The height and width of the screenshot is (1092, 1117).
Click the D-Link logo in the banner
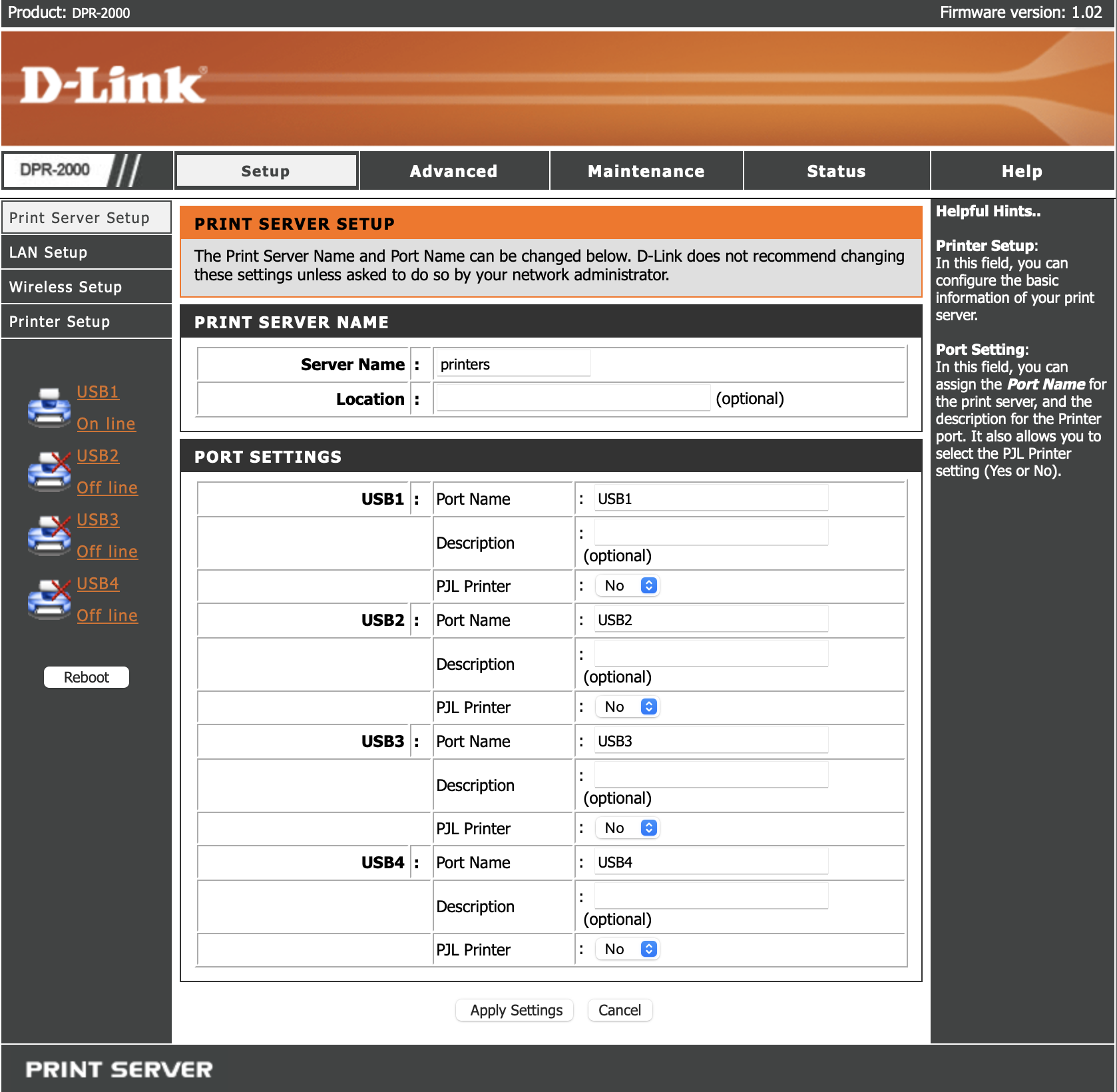point(114,85)
